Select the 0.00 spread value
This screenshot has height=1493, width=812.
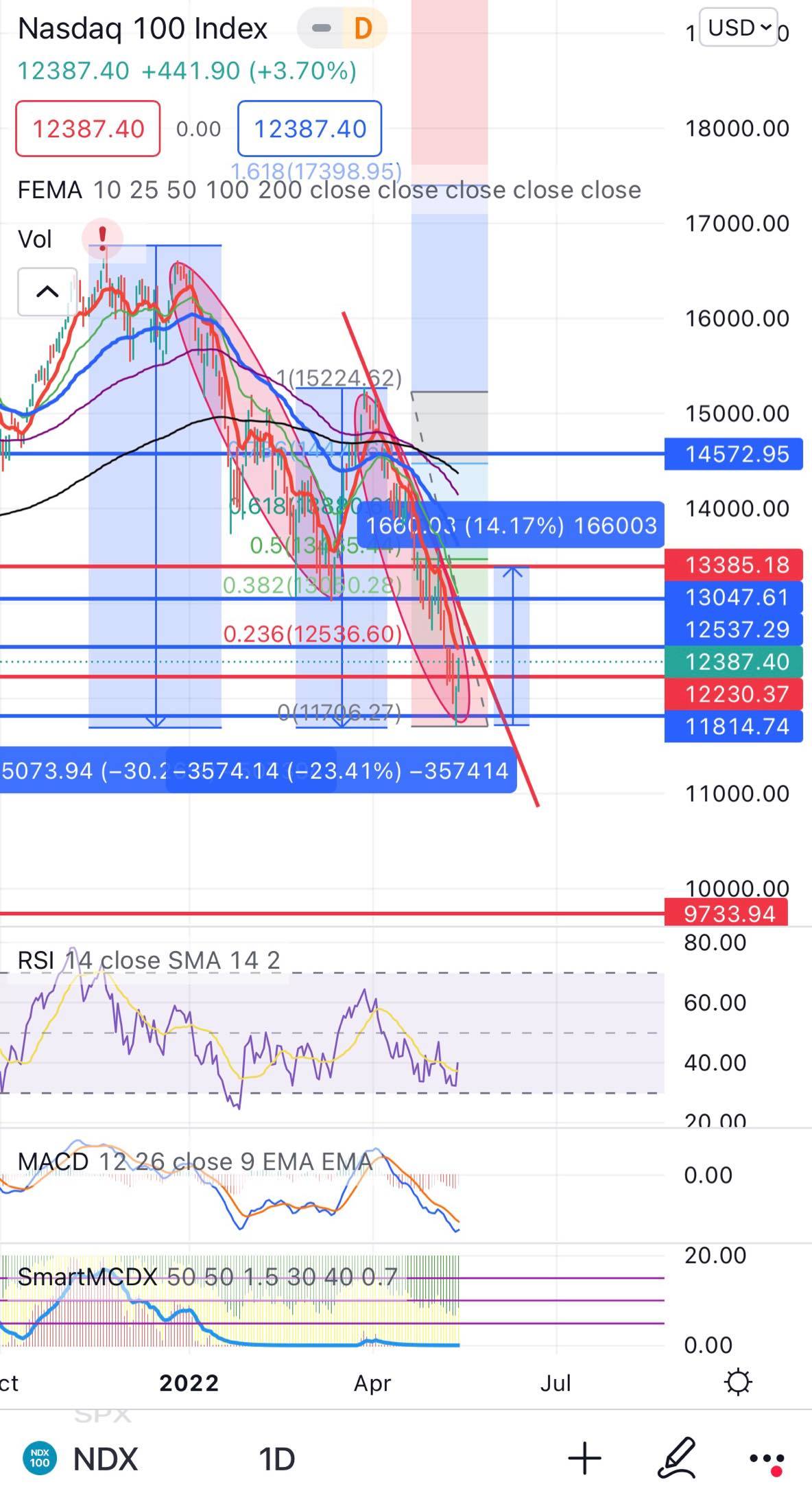(x=199, y=129)
